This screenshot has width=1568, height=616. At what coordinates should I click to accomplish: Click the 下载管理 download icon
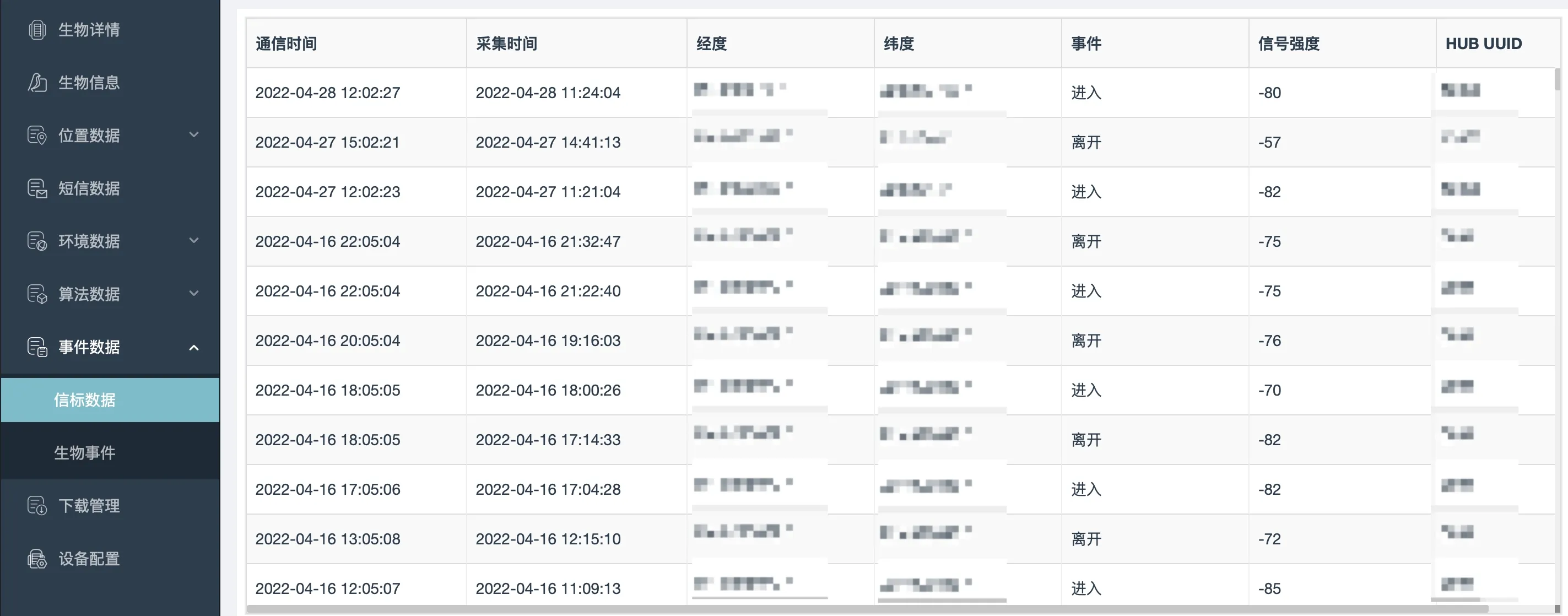click(x=37, y=506)
